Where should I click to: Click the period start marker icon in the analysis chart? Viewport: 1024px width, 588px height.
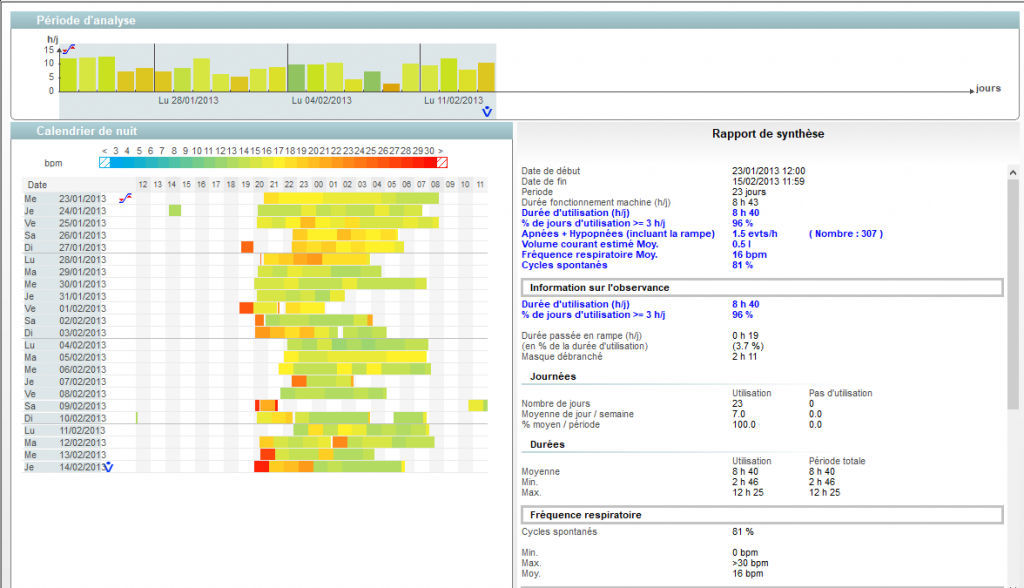click(x=69, y=49)
